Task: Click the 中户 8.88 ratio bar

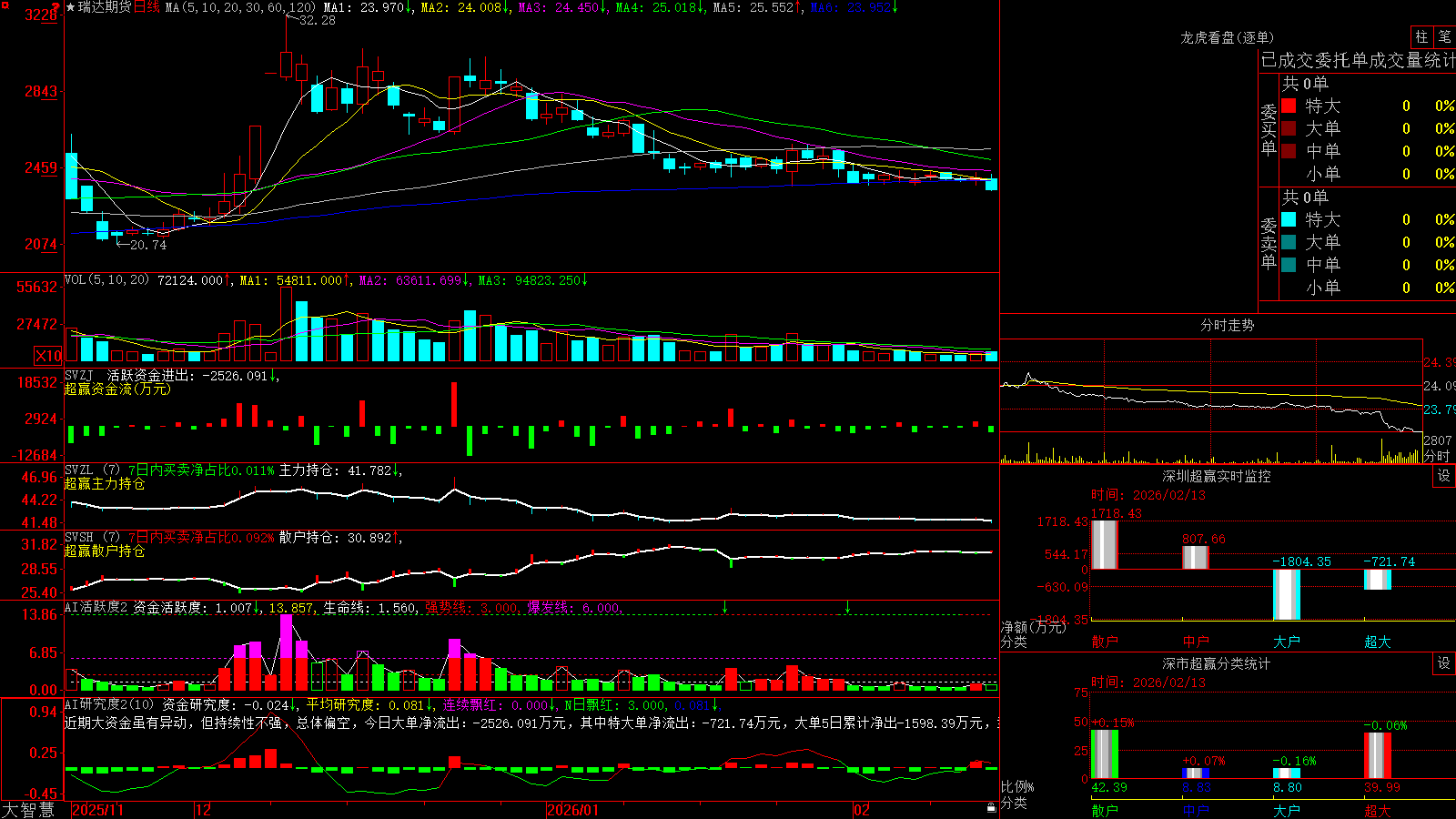Action: point(1196,773)
